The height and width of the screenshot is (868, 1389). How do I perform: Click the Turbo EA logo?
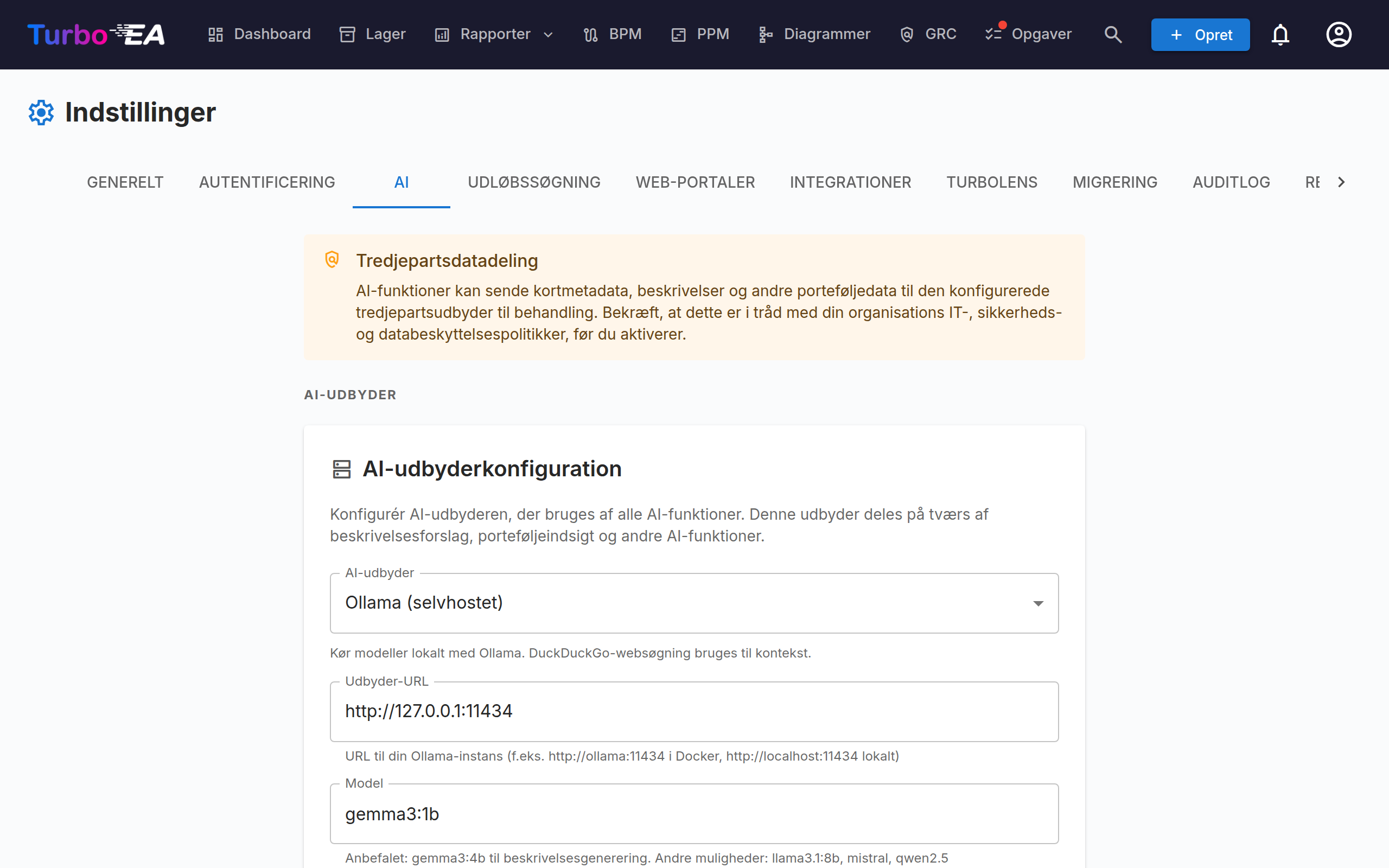[x=96, y=34]
